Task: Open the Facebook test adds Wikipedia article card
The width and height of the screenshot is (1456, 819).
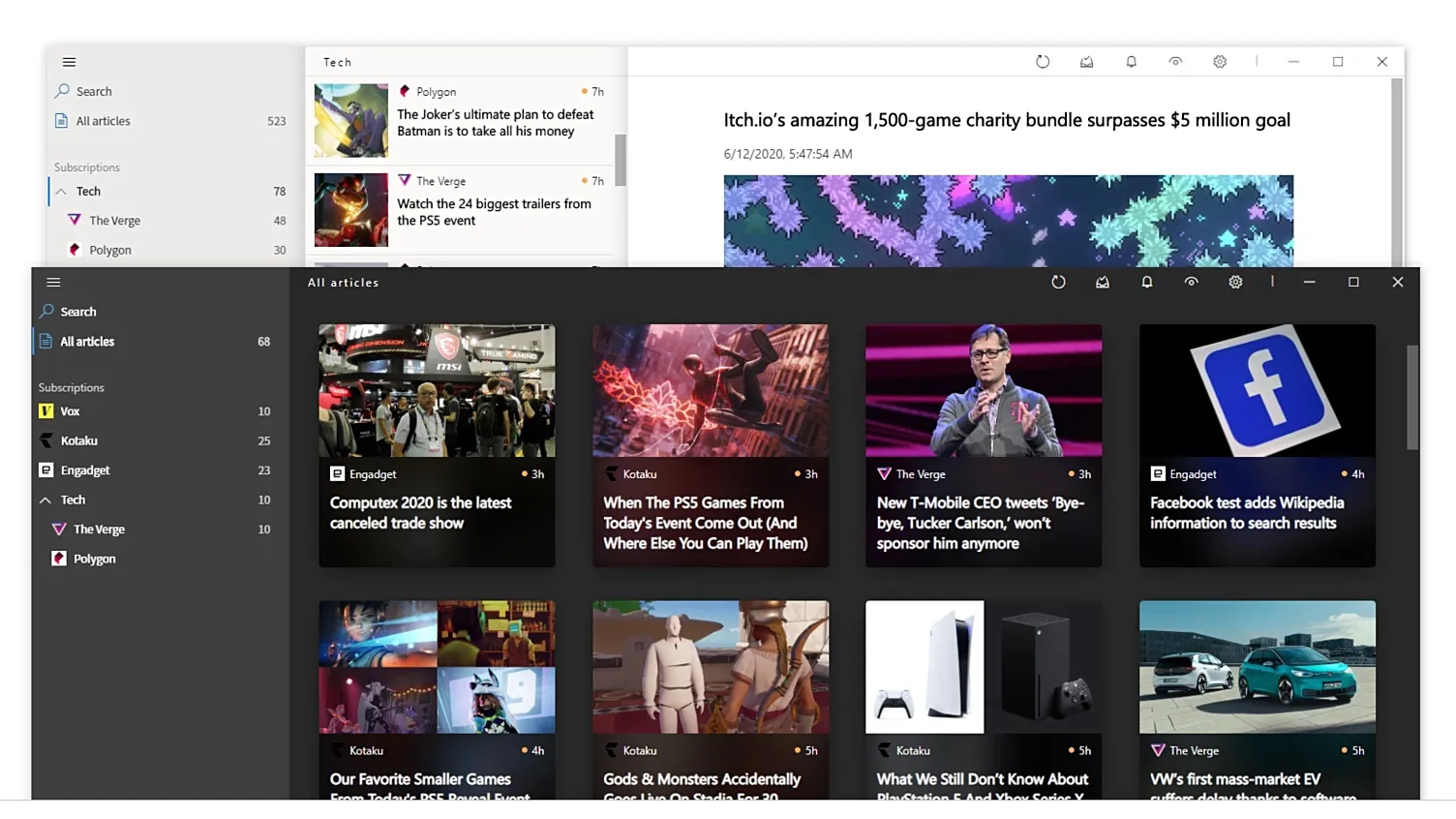Action: tap(1257, 444)
